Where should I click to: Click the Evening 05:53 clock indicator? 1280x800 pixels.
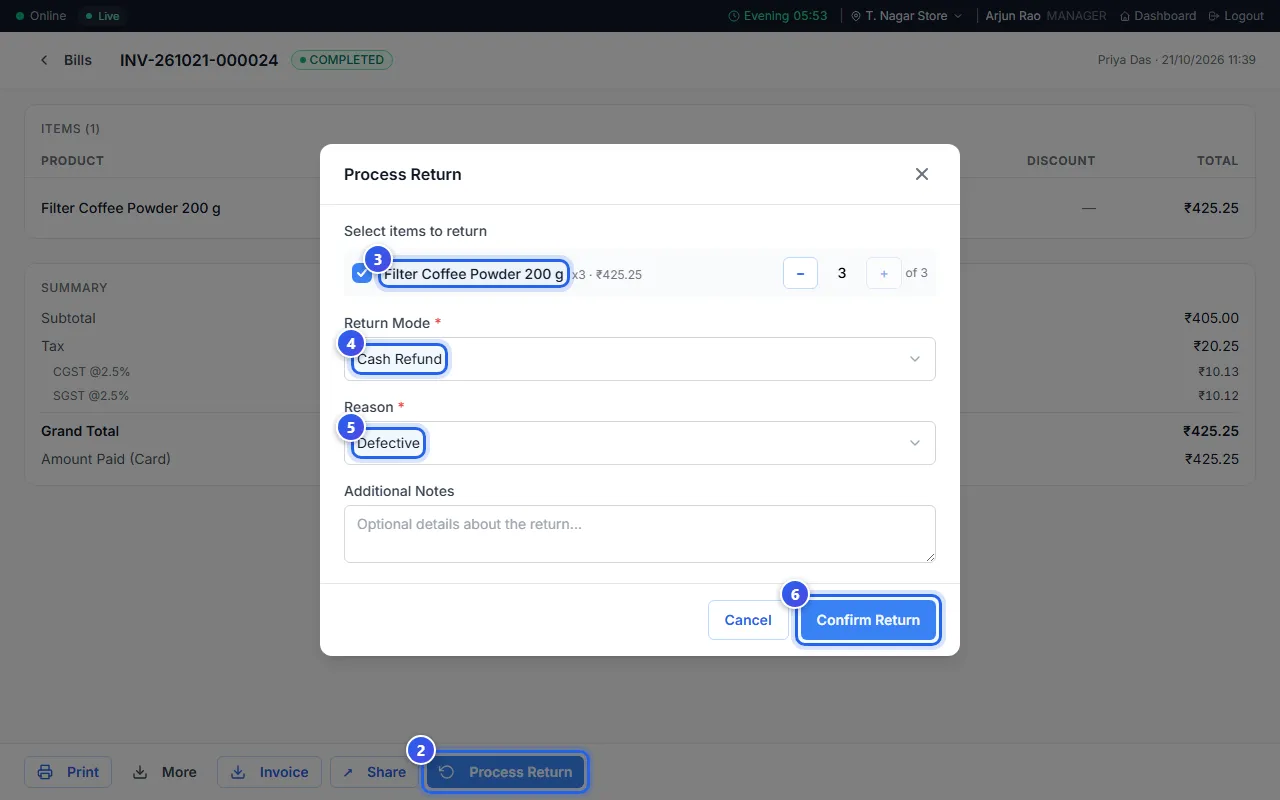pos(778,16)
